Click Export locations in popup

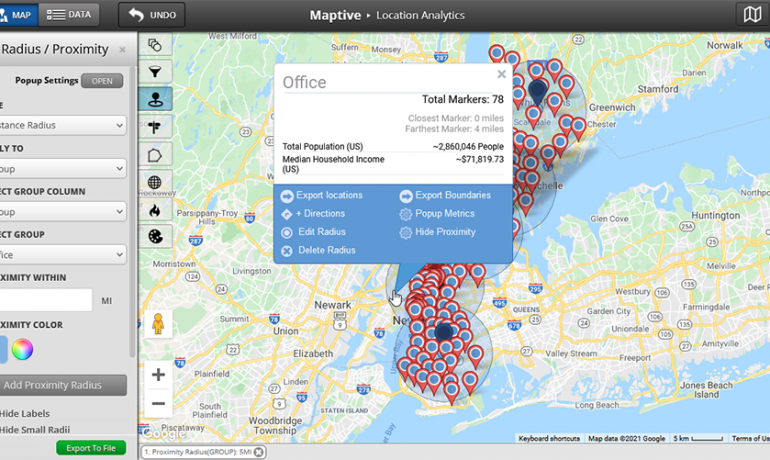[329, 195]
